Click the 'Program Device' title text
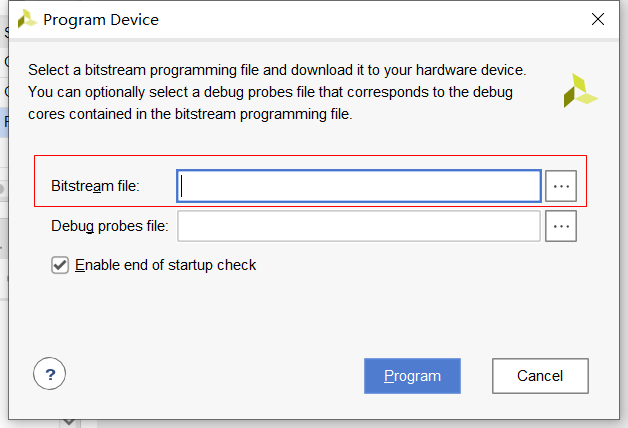This screenshot has width=628, height=428. tap(101, 19)
